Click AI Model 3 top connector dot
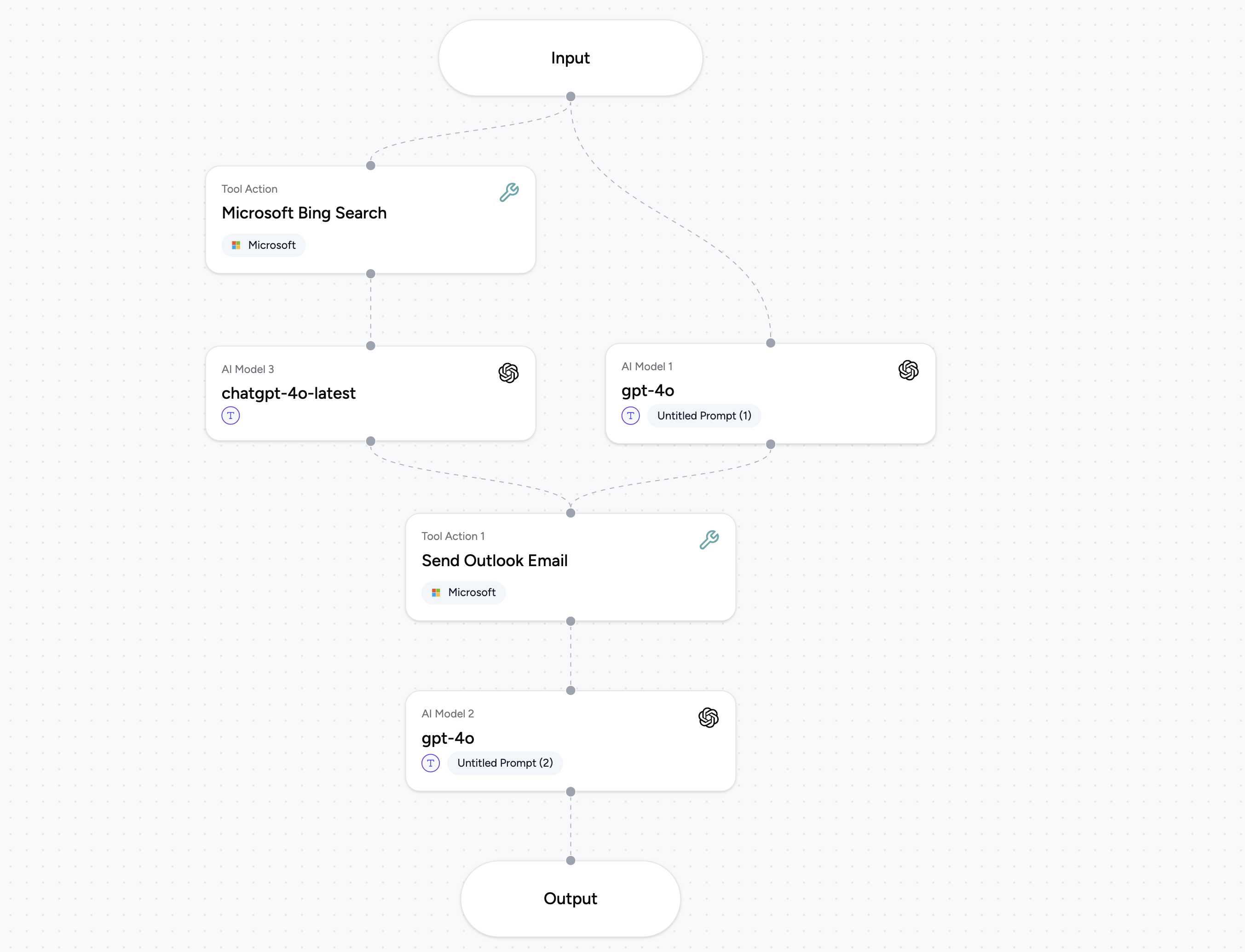The width and height of the screenshot is (1245, 952). [x=371, y=346]
